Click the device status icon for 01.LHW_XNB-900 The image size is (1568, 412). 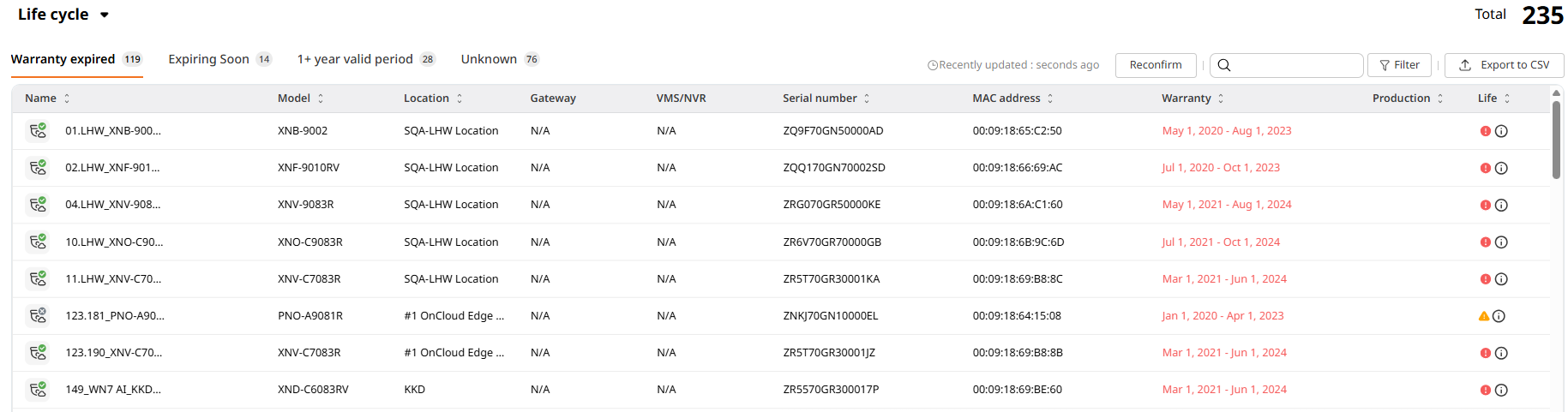[x=38, y=131]
